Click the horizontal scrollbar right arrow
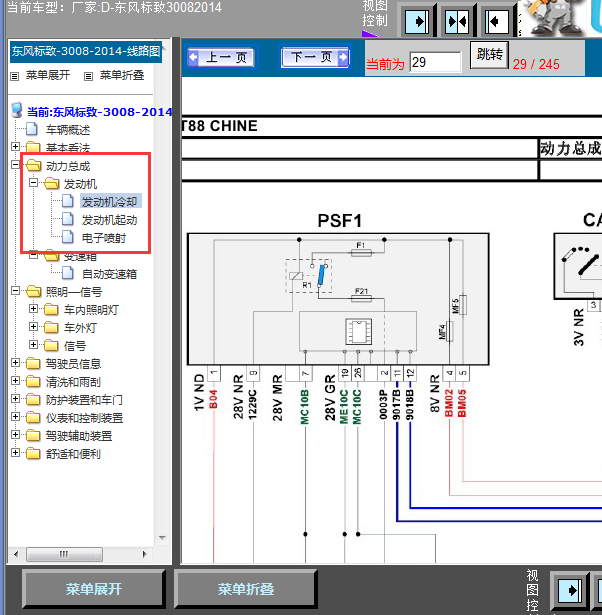The height and width of the screenshot is (615, 602). (145, 554)
